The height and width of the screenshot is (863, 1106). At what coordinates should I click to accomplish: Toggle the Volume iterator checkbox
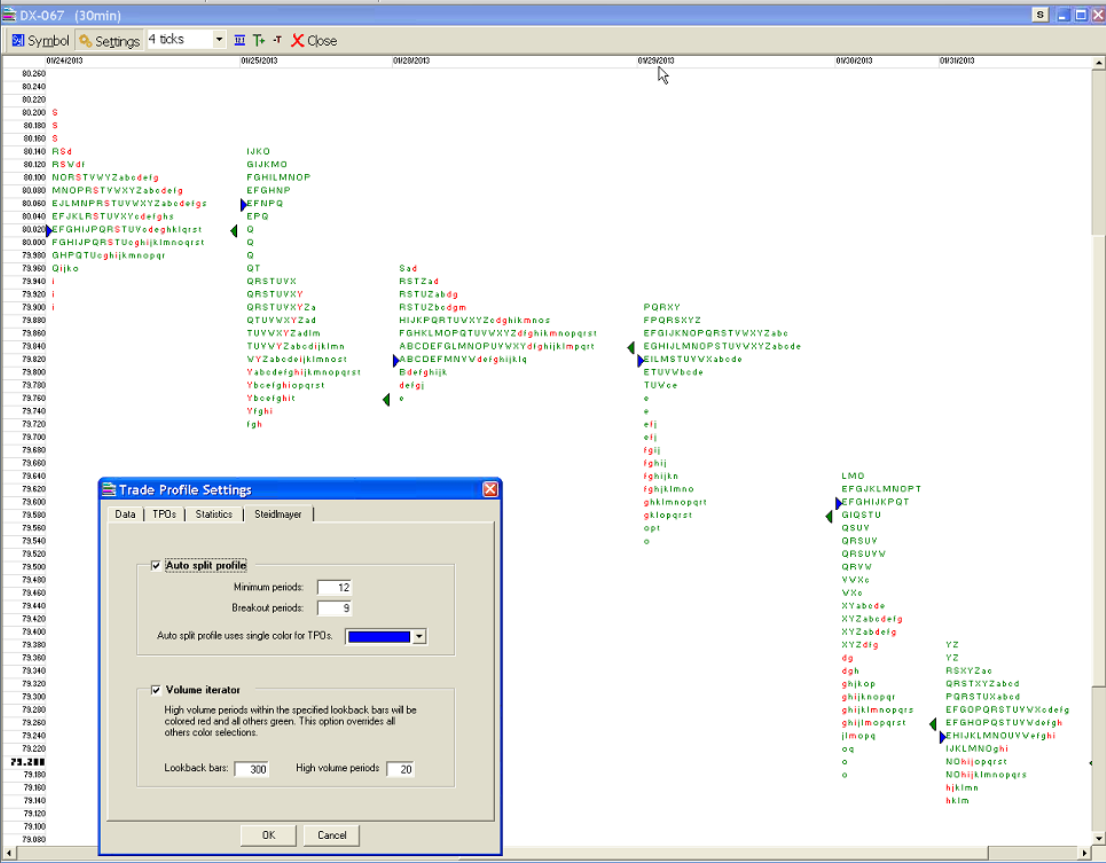pyautogui.click(x=156, y=689)
